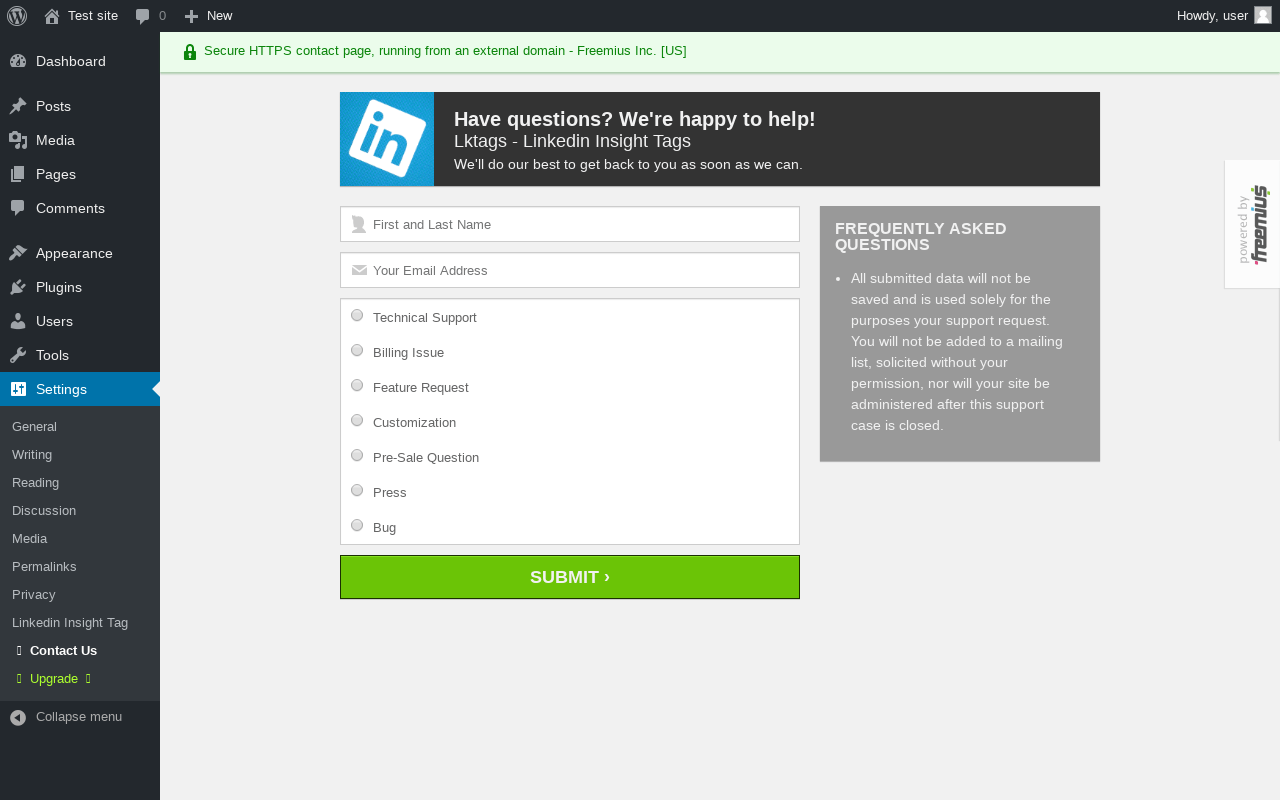Open the user avatar in admin bar

click(1263, 15)
